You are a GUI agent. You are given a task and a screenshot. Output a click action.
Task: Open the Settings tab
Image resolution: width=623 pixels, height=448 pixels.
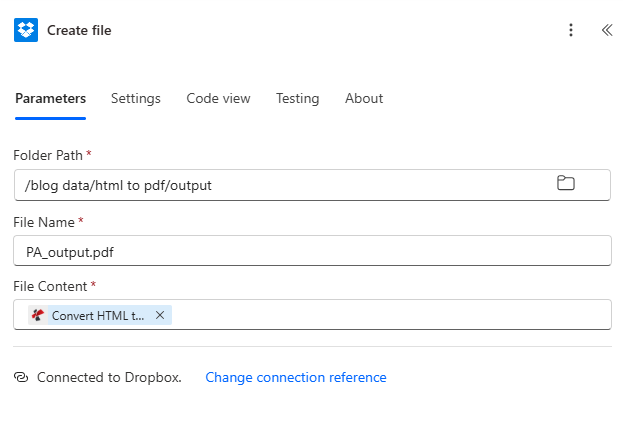(x=136, y=98)
